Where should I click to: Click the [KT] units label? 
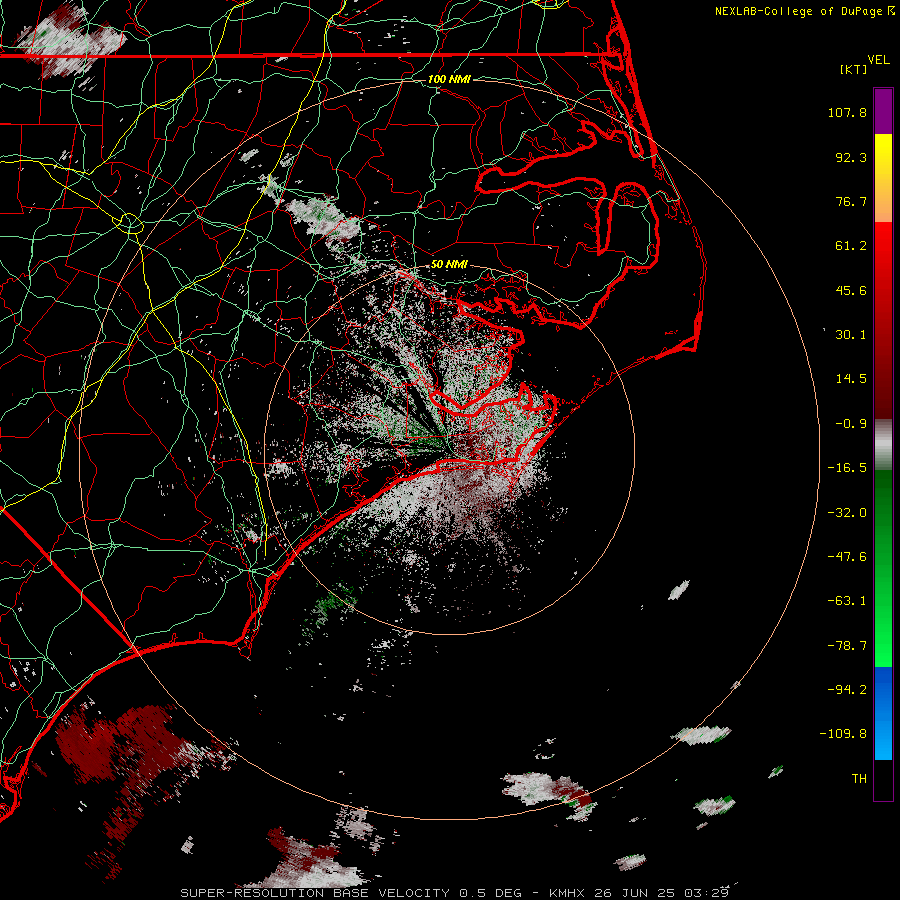pos(853,69)
